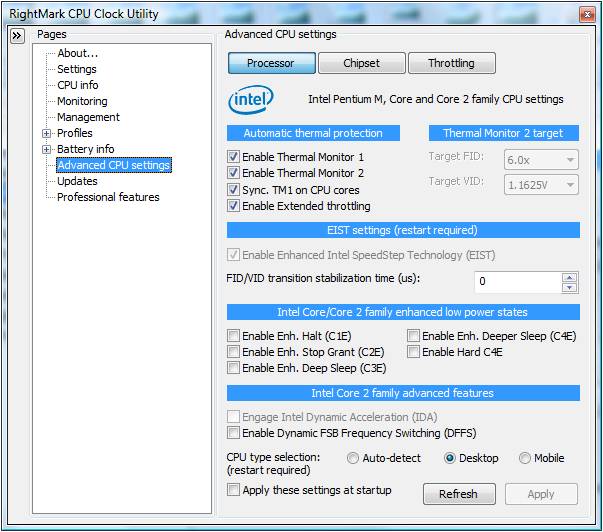This screenshot has height=532, width=603.
Task: Click the Apply button
Action: [x=541, y=494]
